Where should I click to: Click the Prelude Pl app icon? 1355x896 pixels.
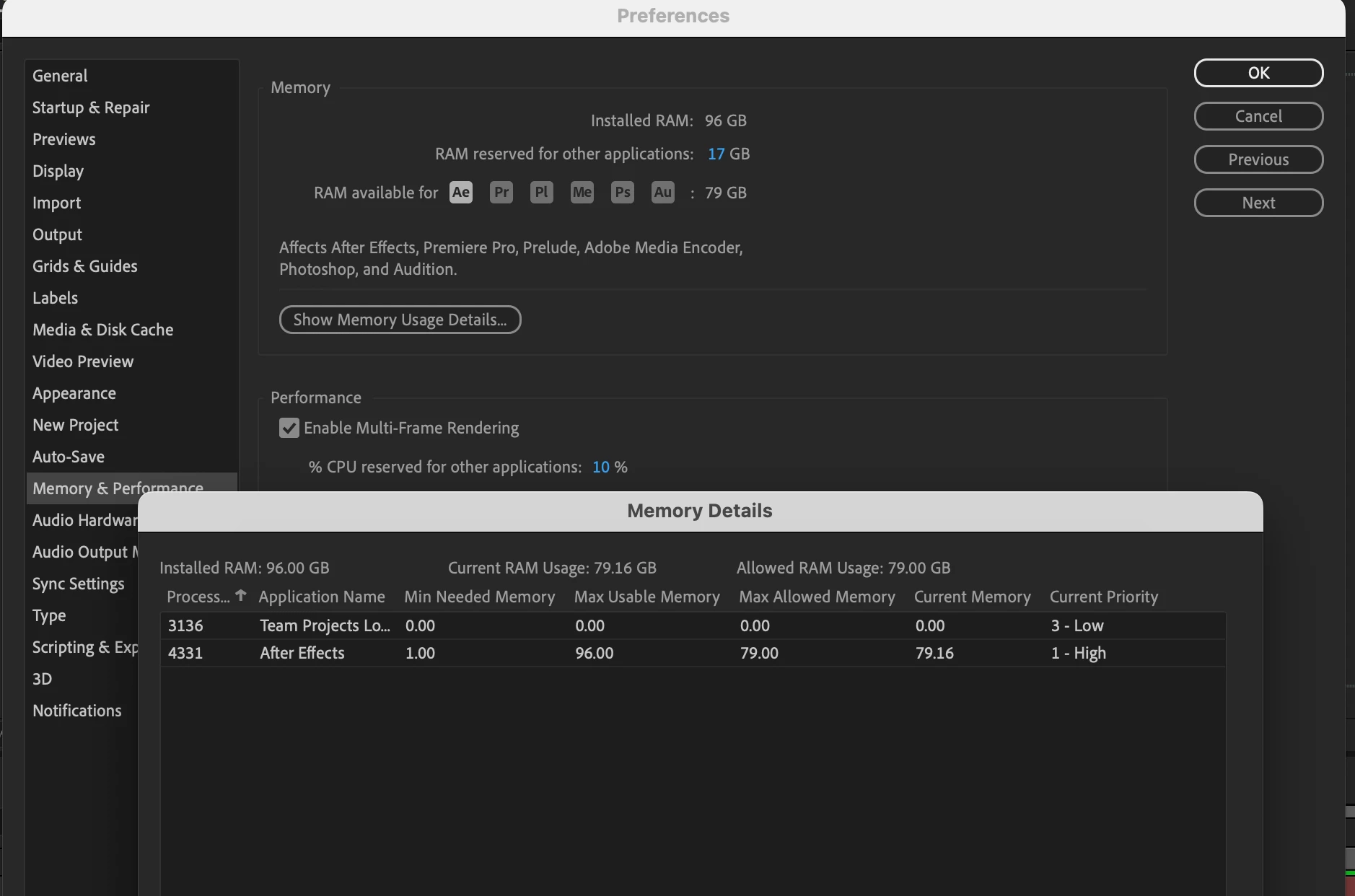(541, 193)
